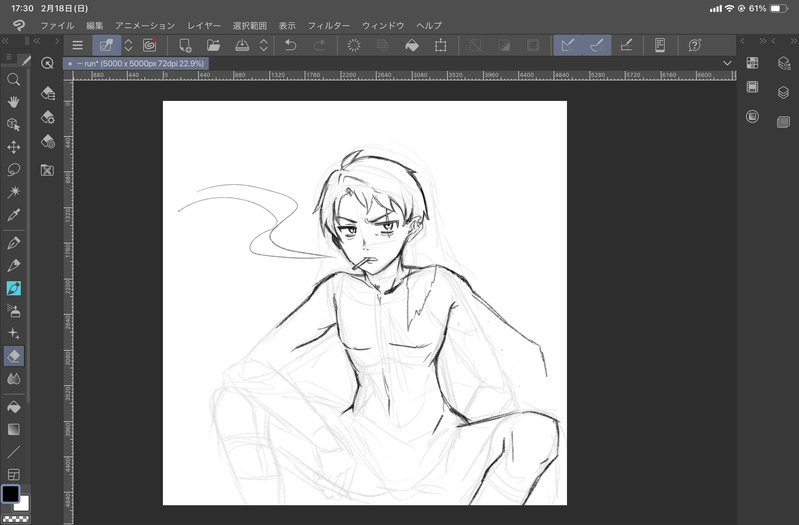799x525 pixels.
Task: Select the Decoration sparkle tool
Action: tap(14, 333)
